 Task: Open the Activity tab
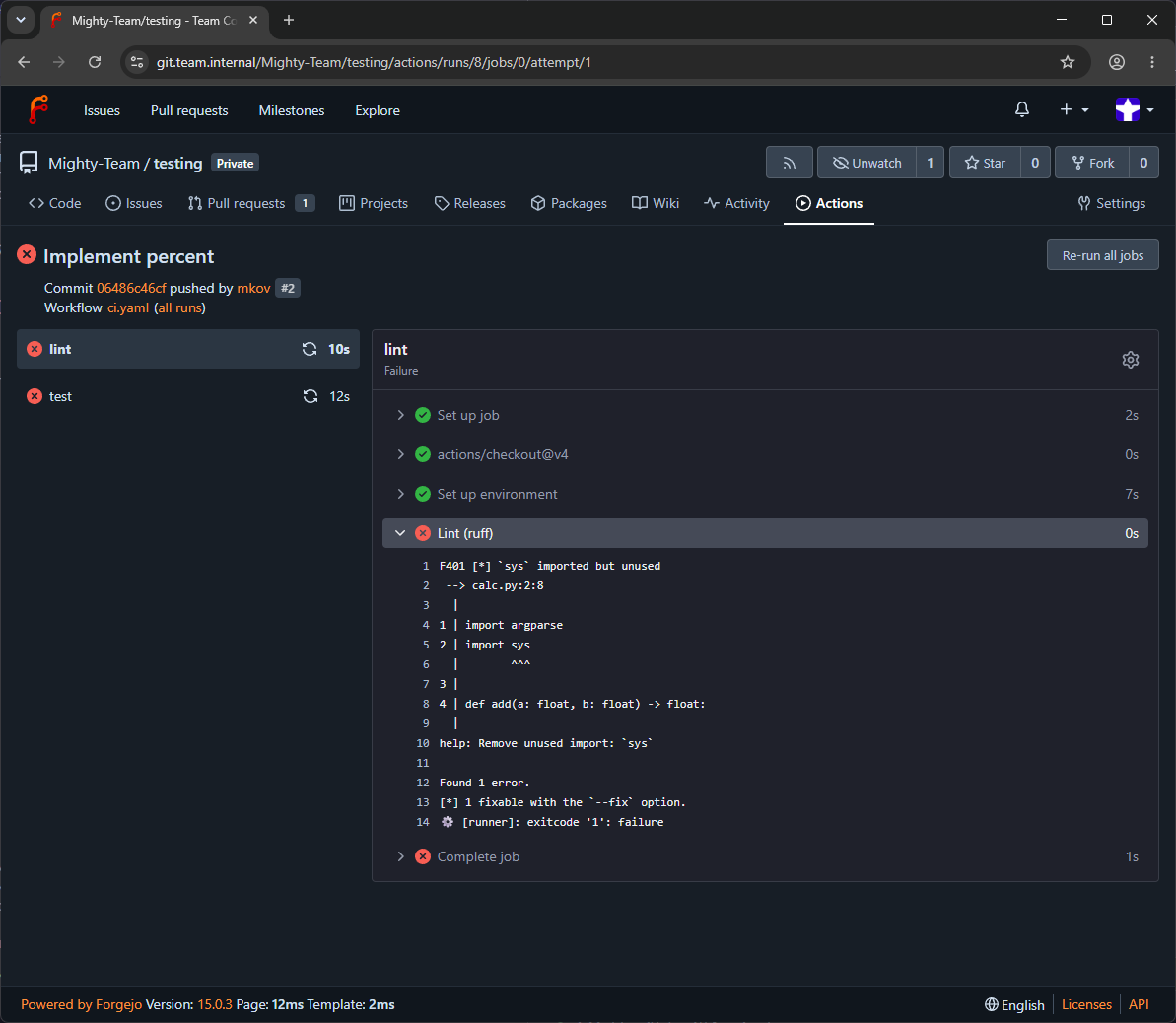coord(736,203)
